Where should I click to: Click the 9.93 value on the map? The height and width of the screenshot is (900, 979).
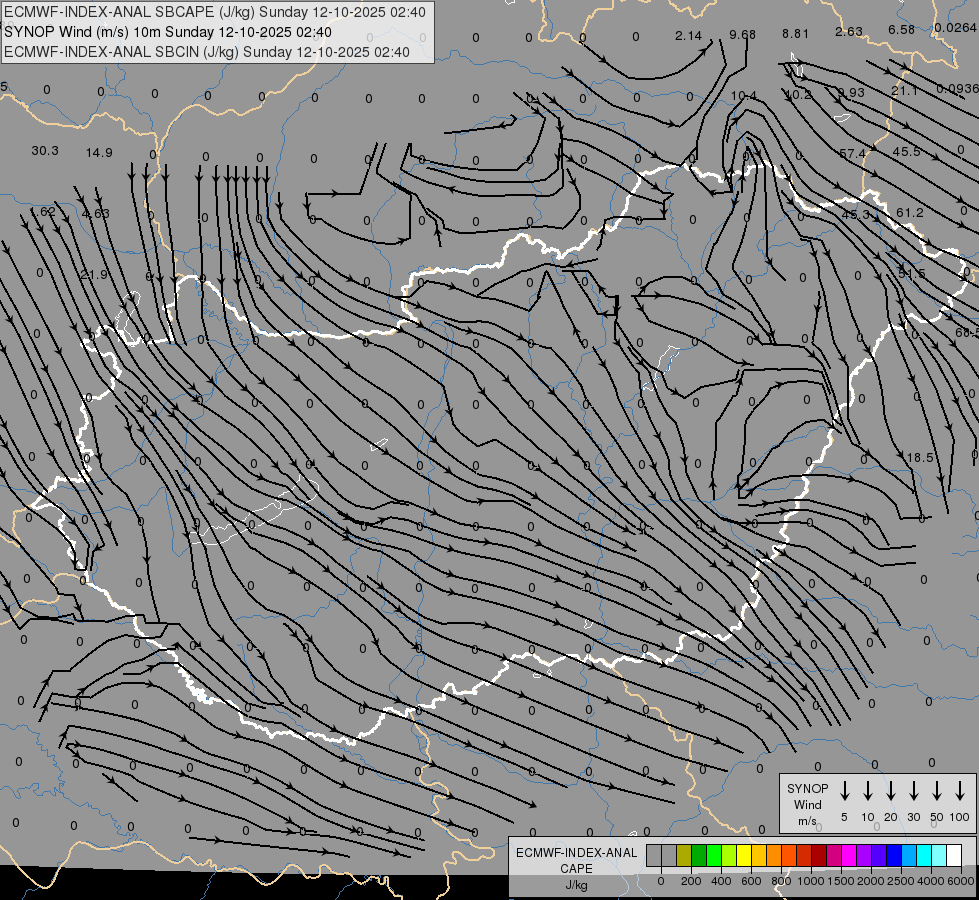pyautogui.click(x=851, y=92)
